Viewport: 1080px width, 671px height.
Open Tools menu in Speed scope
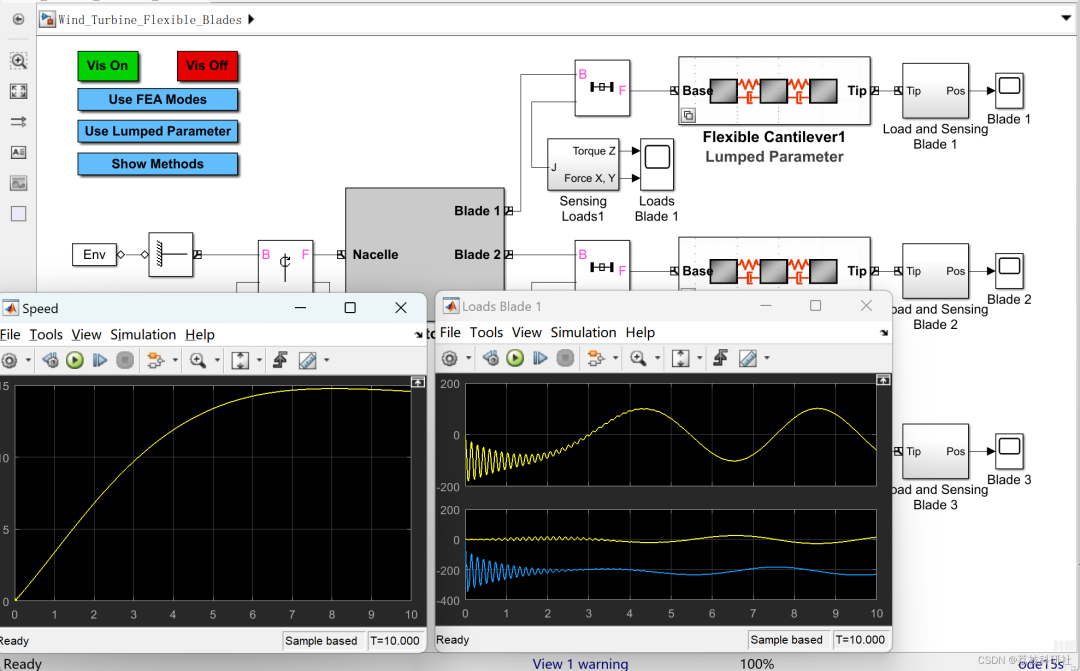[46, 335]
